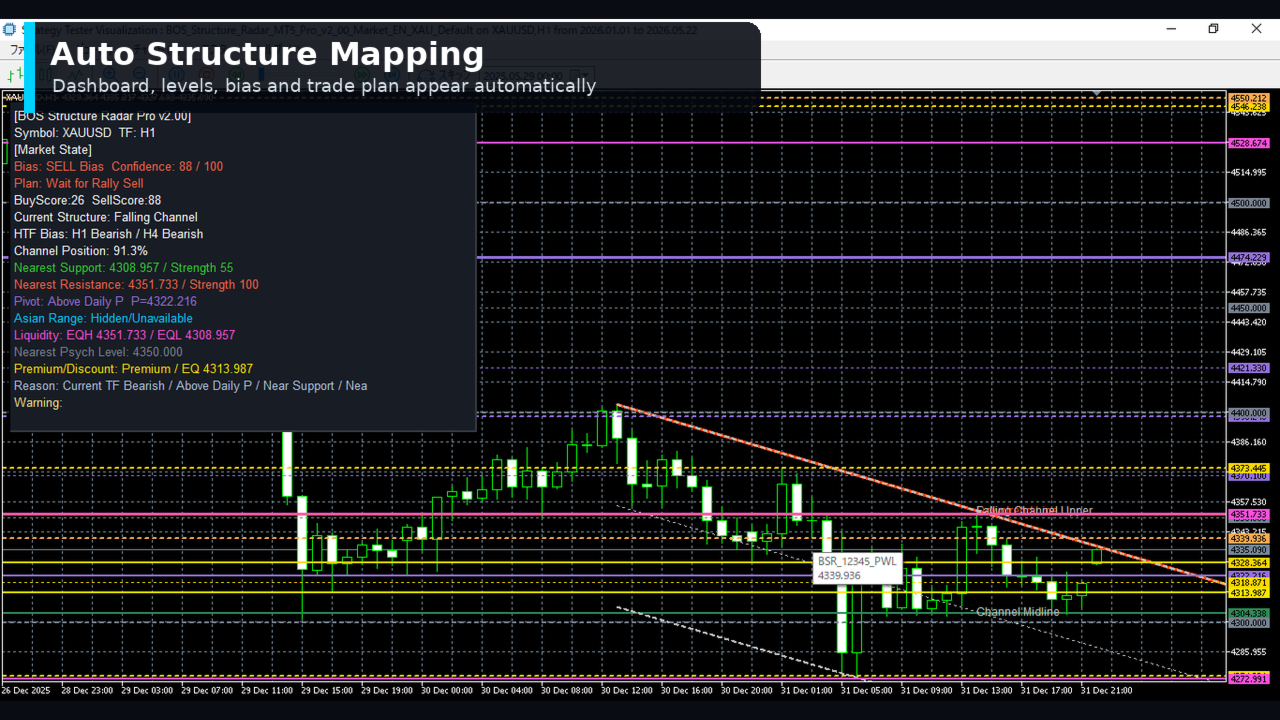Click the magenta 4528.674 price label
1280x720 pixels.
point(1249,143)
